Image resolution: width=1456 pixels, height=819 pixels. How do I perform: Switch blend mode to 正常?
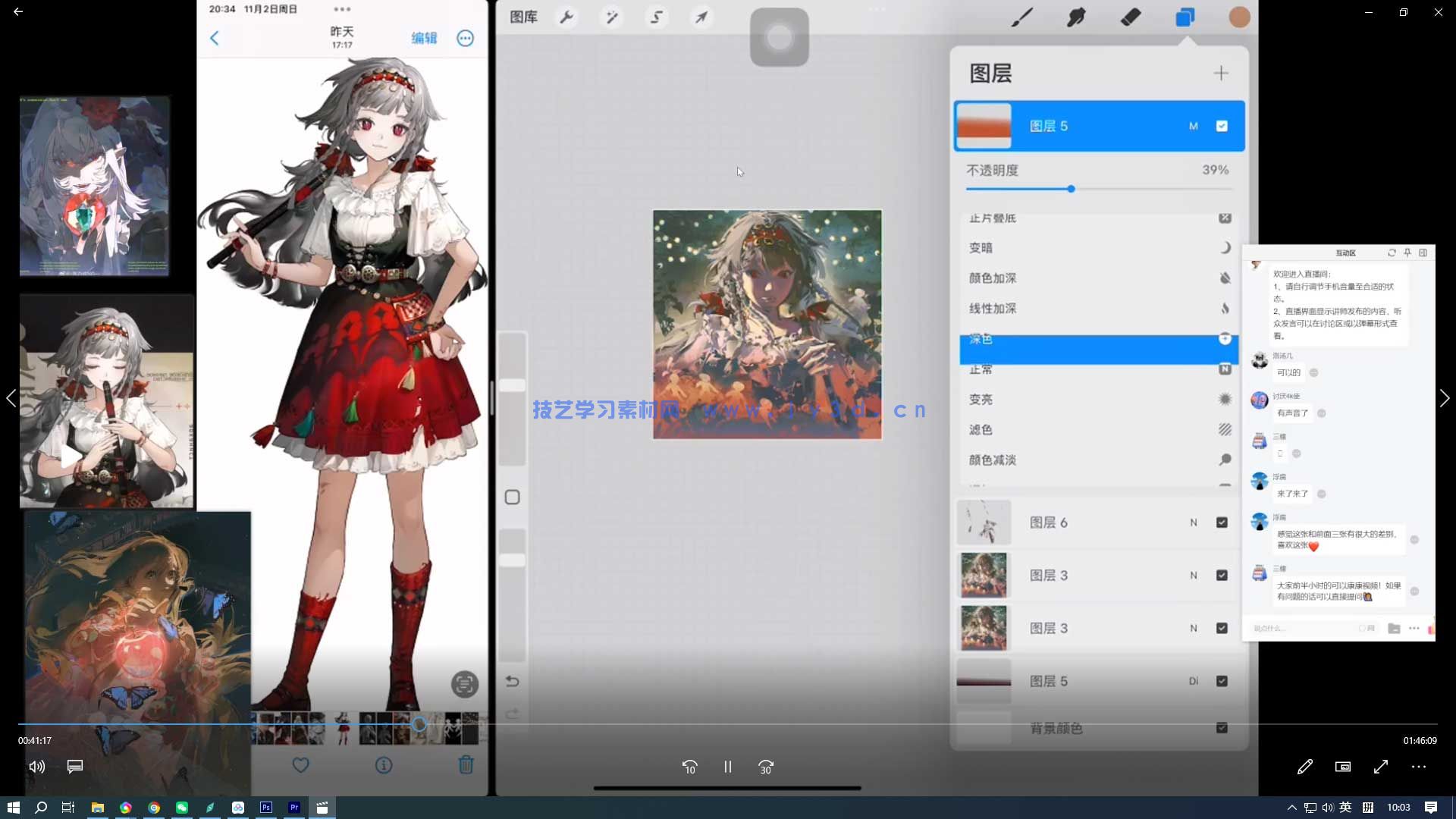pyautogui.click(x=981, y=369)
